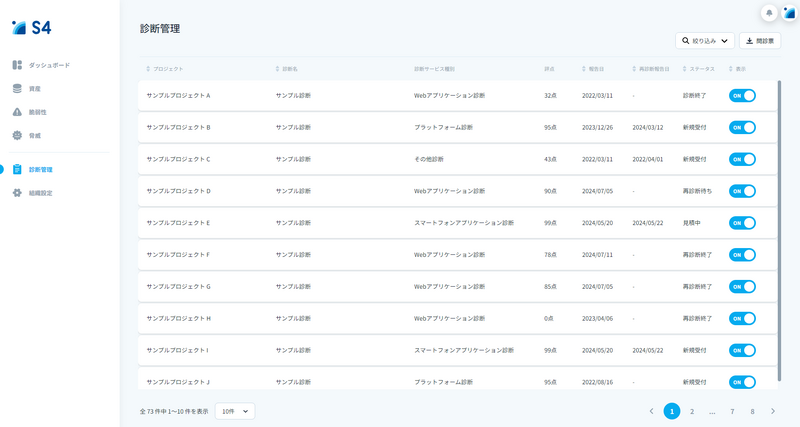Open the ダッシュボード dashboard icon in sidebar

point(17,65)
